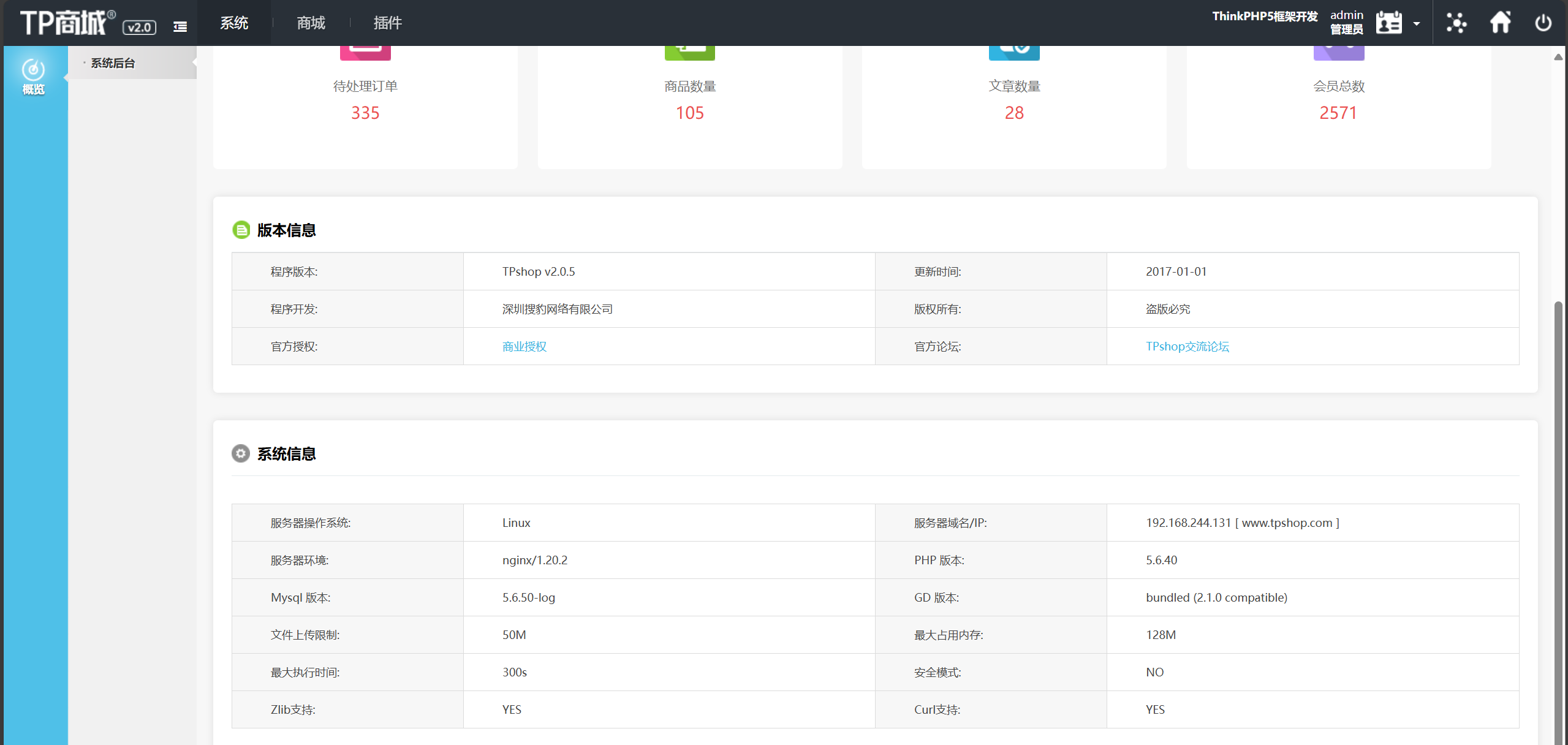This screenshot has height=745, width=1568.
Task: Toggle the sidebar collapse icon
Action: tap(180, 26)
